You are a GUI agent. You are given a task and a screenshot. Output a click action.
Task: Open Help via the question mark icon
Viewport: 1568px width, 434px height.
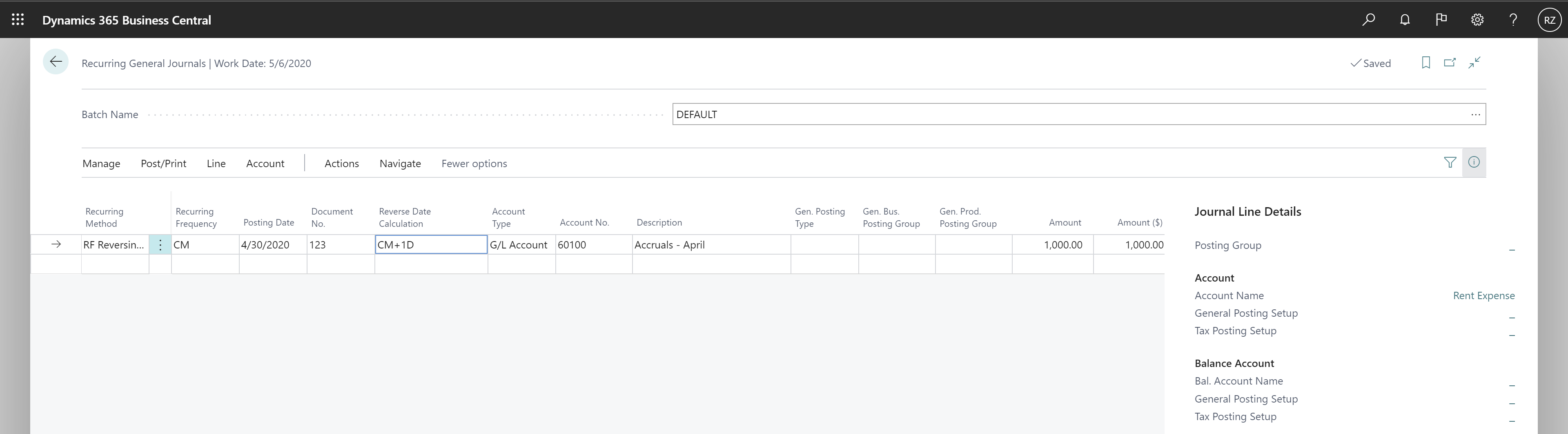(x=1514, y=19)
